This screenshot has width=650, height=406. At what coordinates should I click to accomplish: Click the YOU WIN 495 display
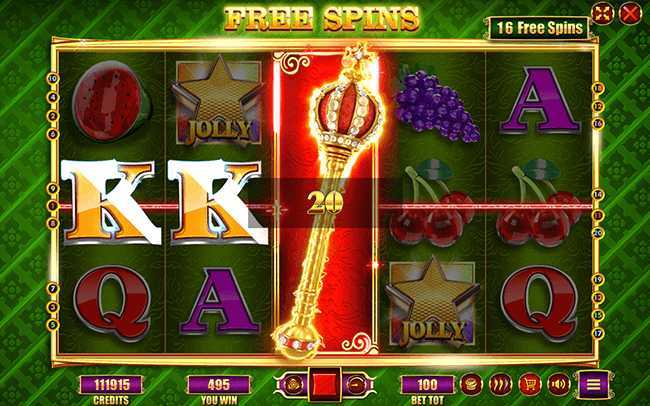(218, 384)
